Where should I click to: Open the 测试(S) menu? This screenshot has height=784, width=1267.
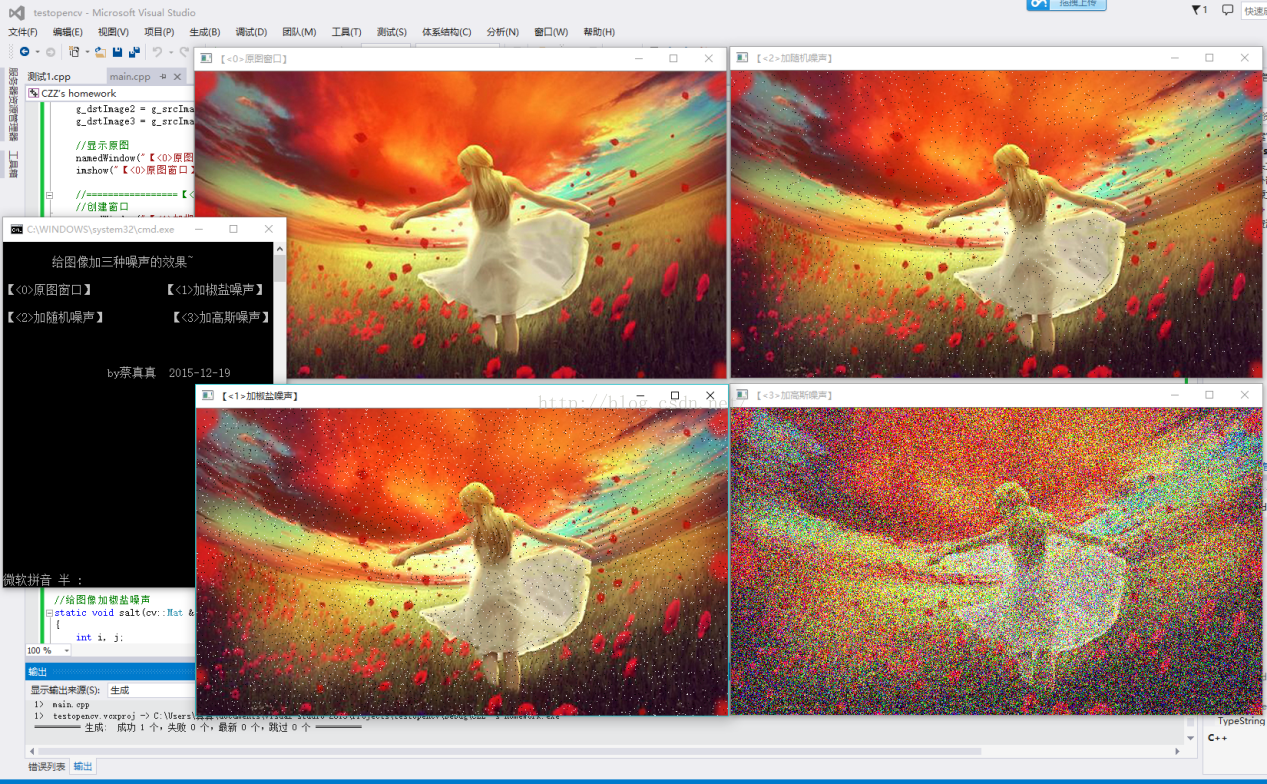391,32
